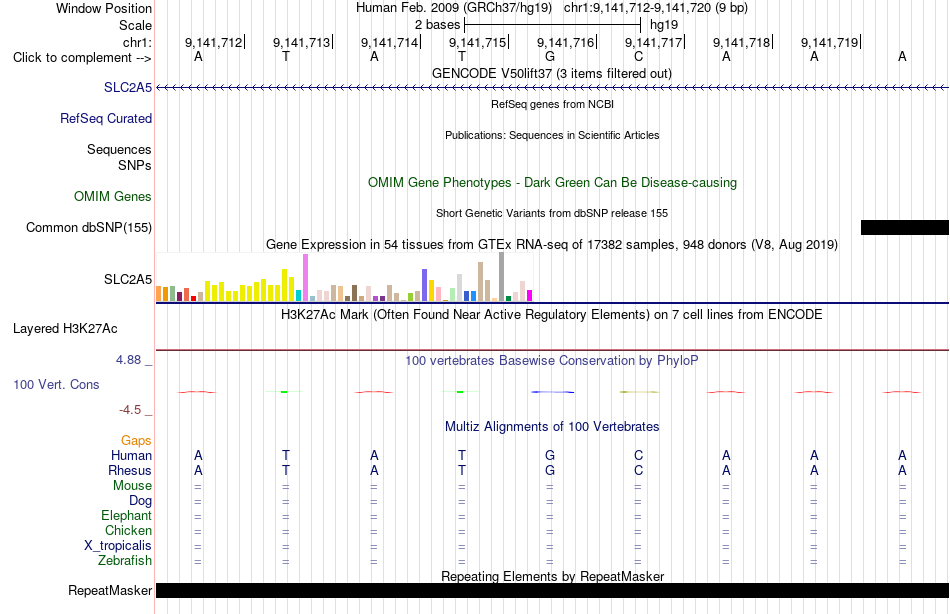The image size is (950, 614).
Task: Select the Common dbSNP(155) track label
Action: (x=89, y=227)
